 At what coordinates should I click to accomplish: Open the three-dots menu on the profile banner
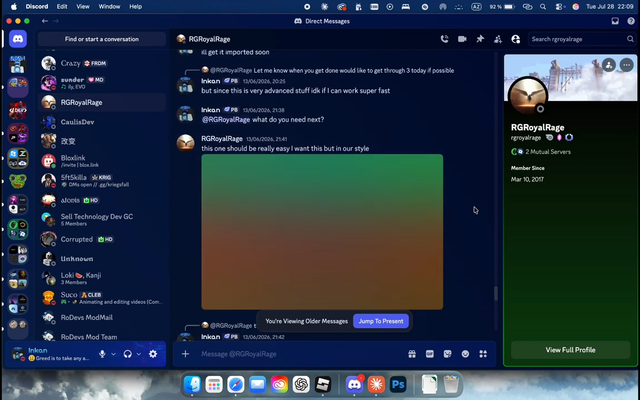(627, 65)
